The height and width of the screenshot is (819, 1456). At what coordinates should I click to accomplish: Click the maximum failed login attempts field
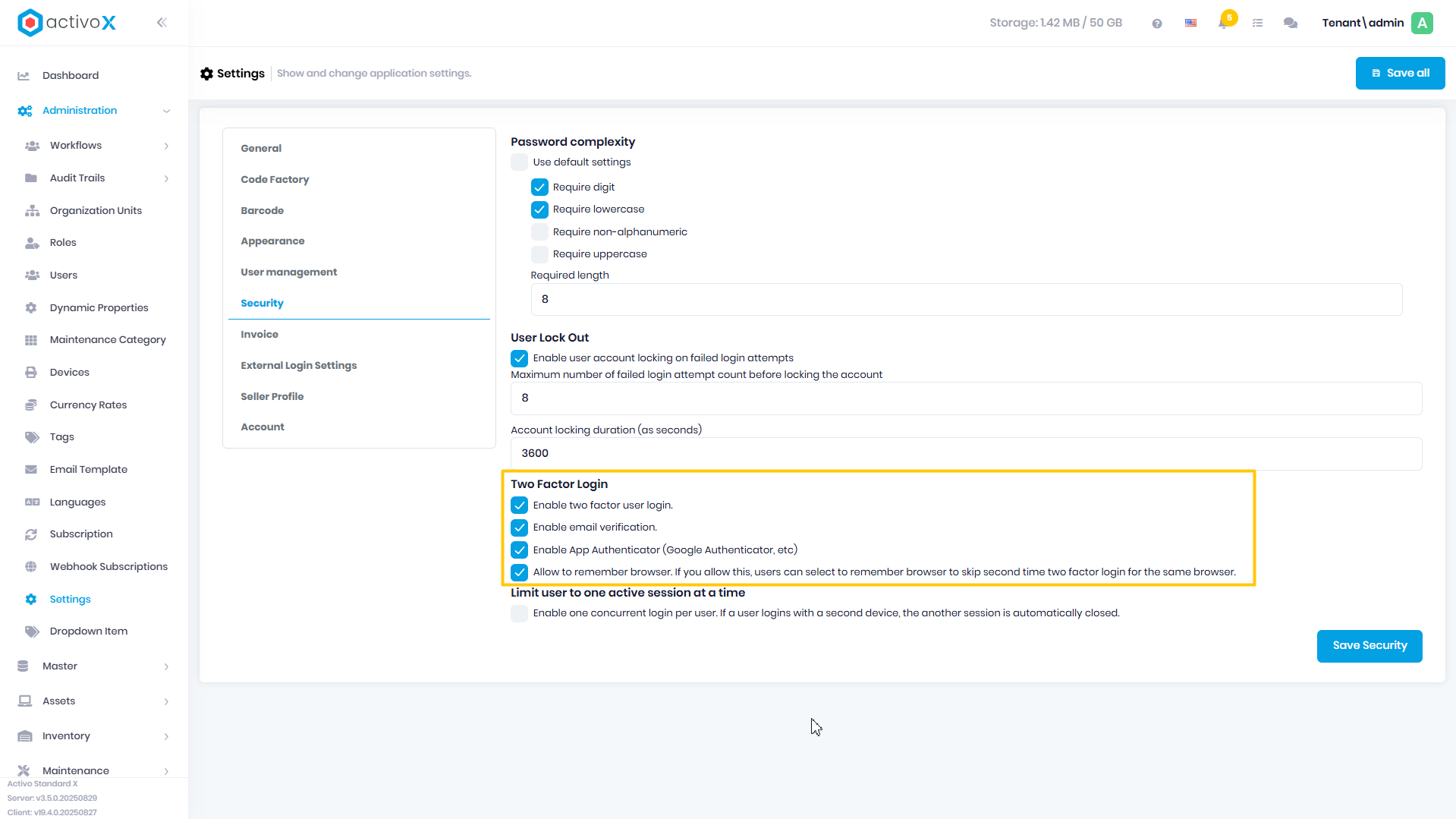pyautogui.click(x=966, y=398)
